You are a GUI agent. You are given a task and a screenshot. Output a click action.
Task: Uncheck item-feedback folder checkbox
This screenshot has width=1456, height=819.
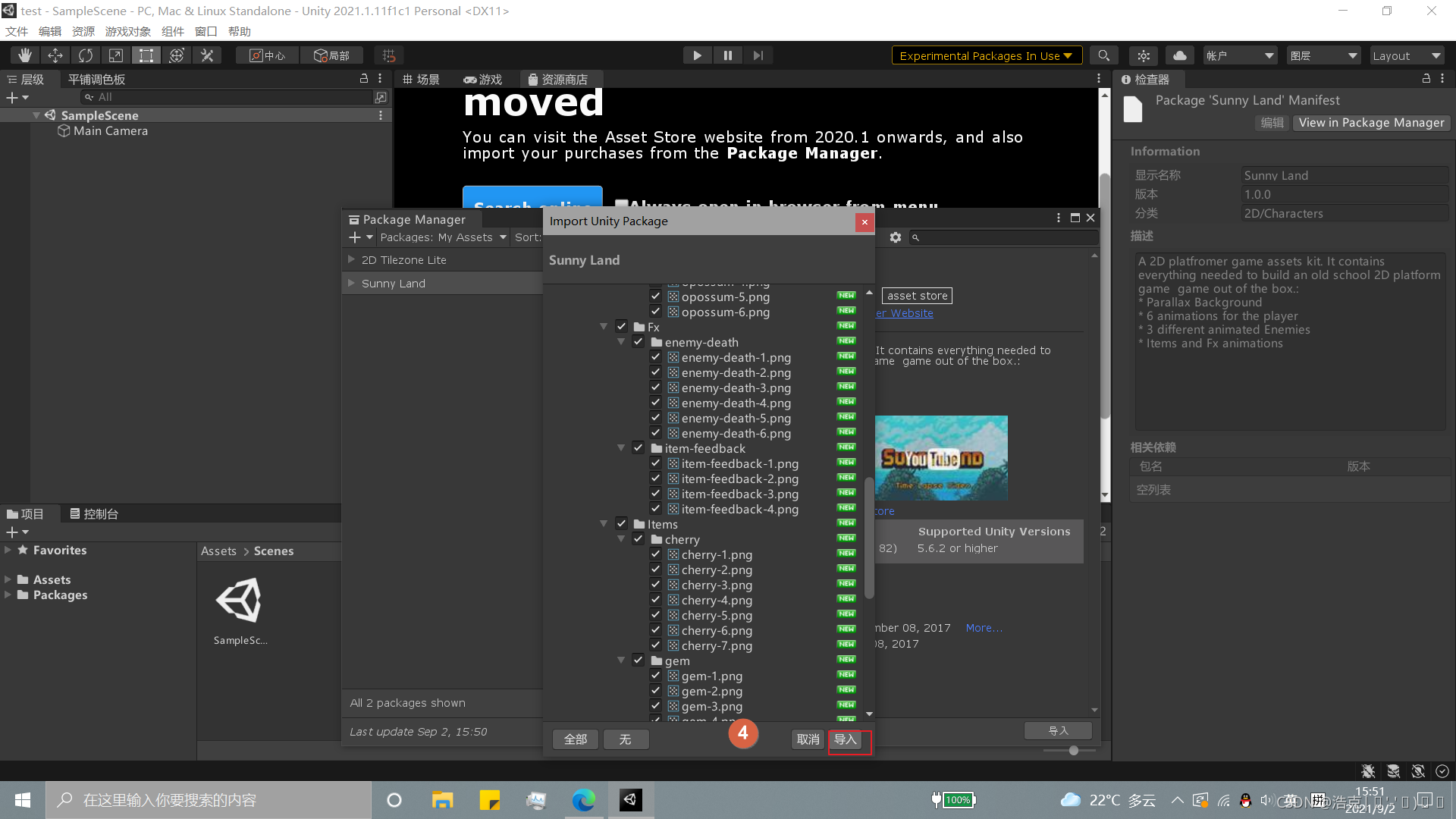pyautogui.click(x=639, y=448)
